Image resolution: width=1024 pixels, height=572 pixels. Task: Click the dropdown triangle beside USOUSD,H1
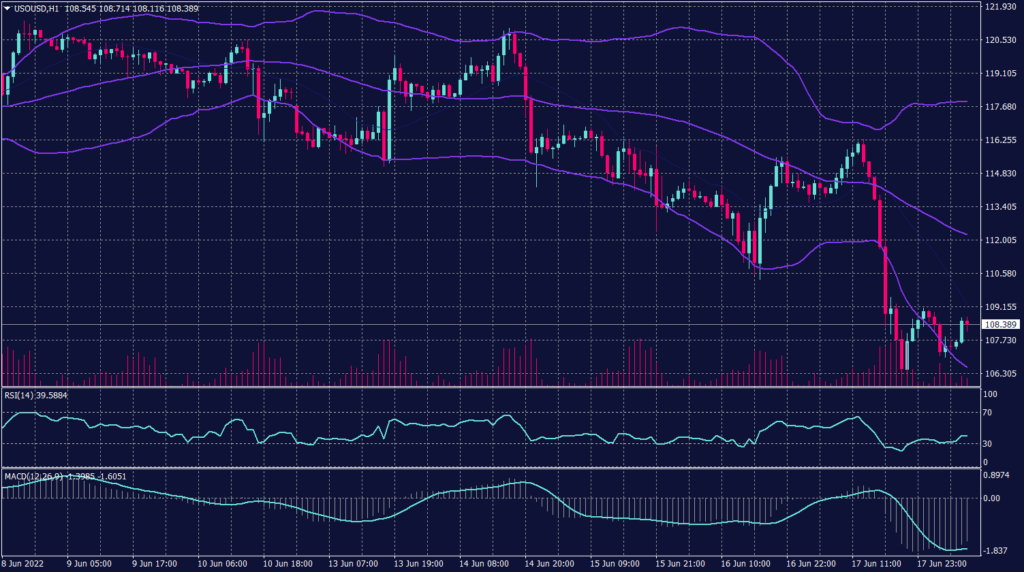pos(6,8)
